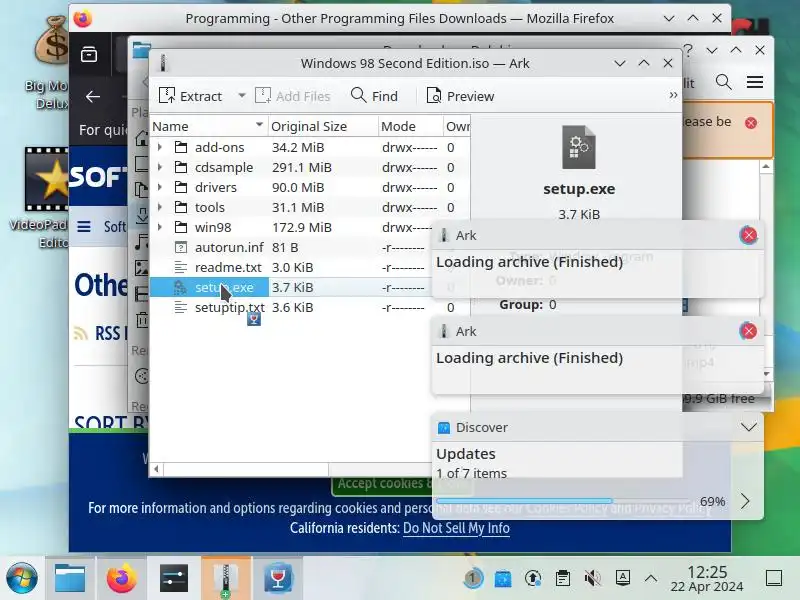Sort by Name column header
This screenshot has width=800, height=600.
click(209, 126)
